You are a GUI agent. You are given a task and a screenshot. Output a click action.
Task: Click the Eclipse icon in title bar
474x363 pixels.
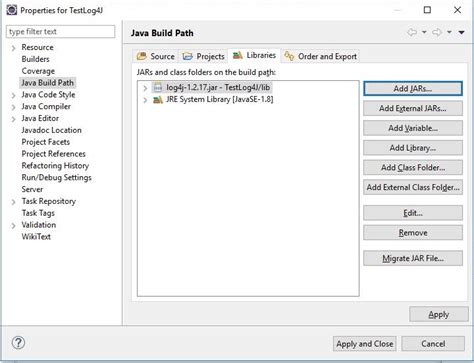click(x=12, y=10)
